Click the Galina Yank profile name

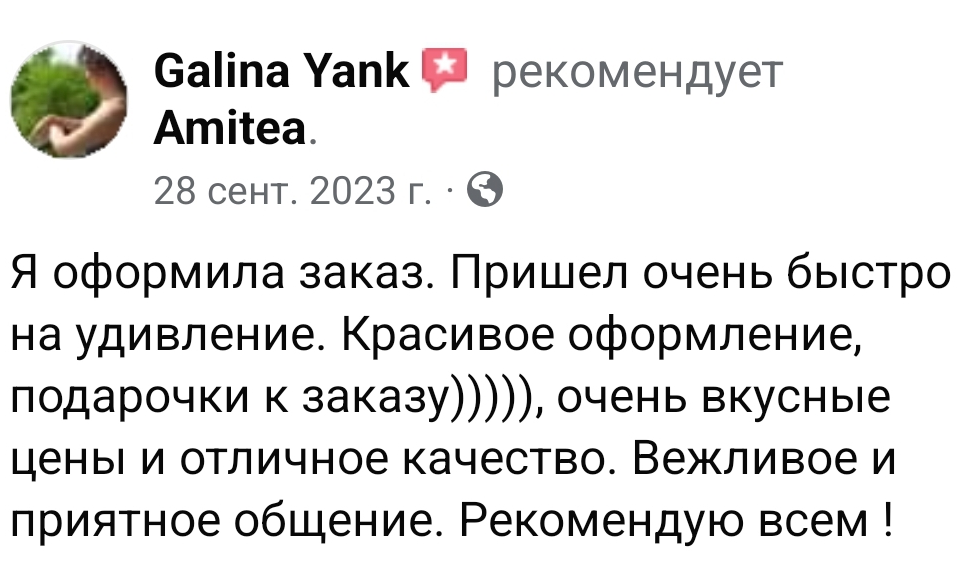282,73
